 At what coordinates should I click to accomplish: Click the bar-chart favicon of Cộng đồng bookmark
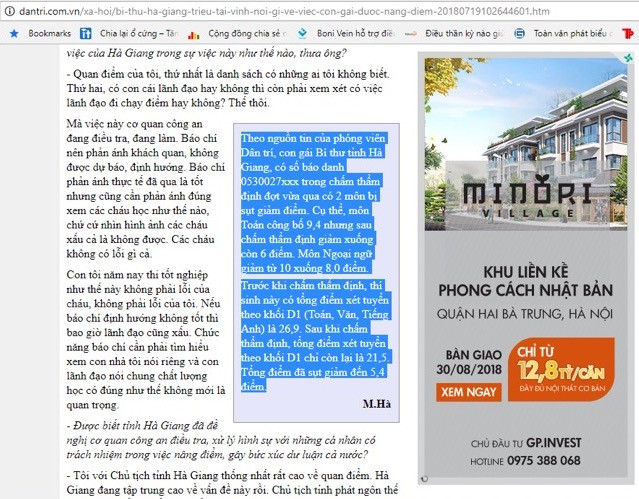194,34
